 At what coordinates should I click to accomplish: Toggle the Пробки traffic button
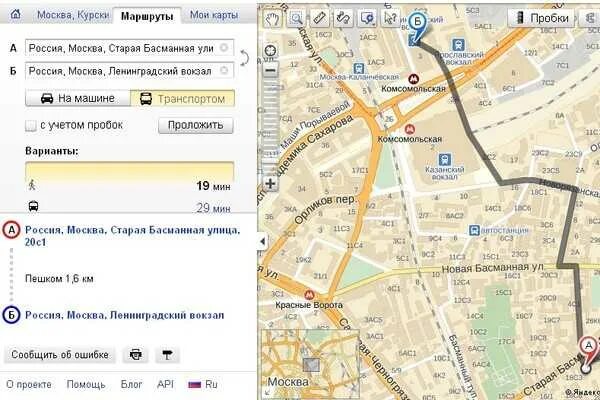point(541,18)
